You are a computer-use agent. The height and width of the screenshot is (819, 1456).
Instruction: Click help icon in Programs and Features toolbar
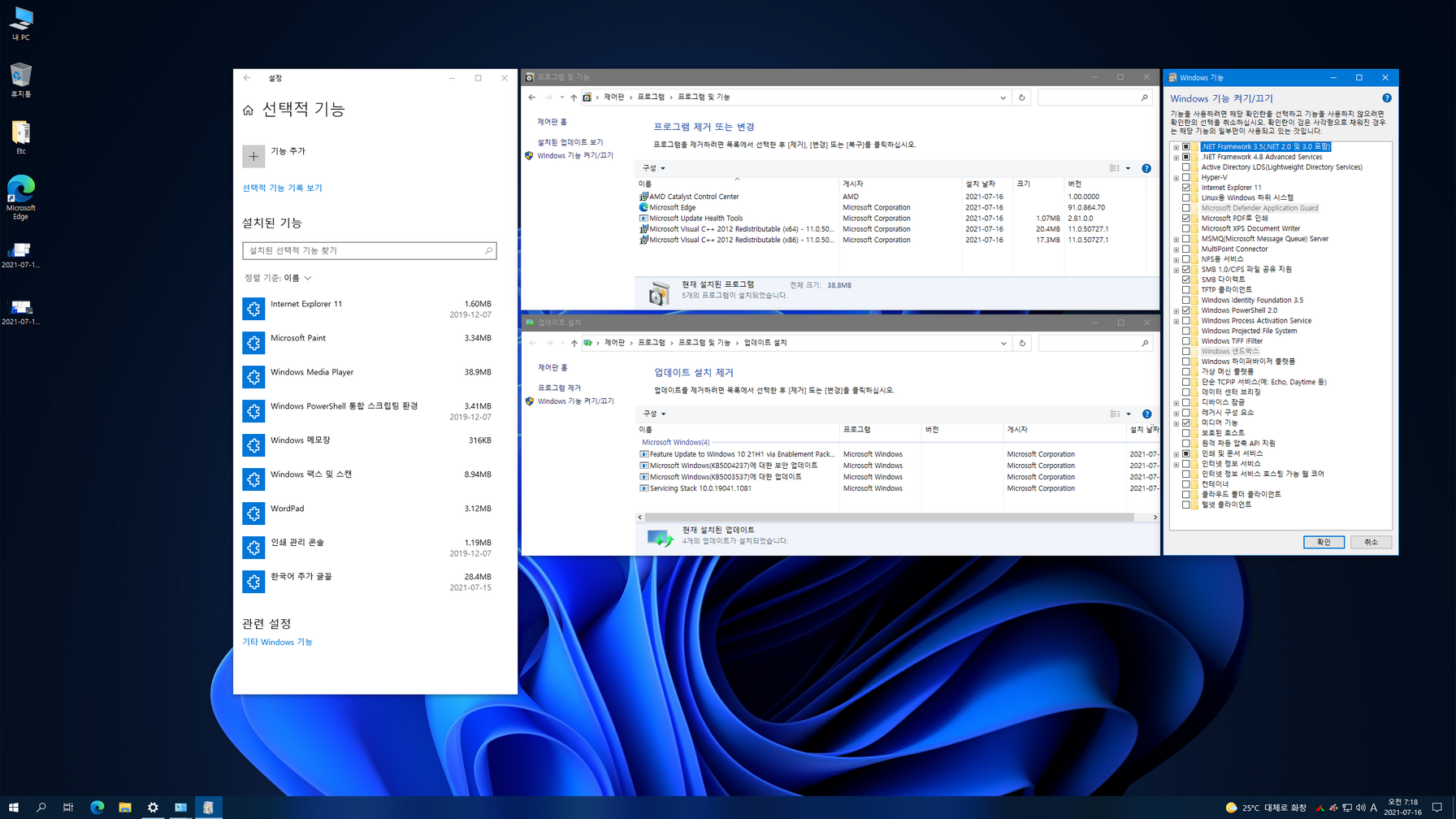point(1146,168)
